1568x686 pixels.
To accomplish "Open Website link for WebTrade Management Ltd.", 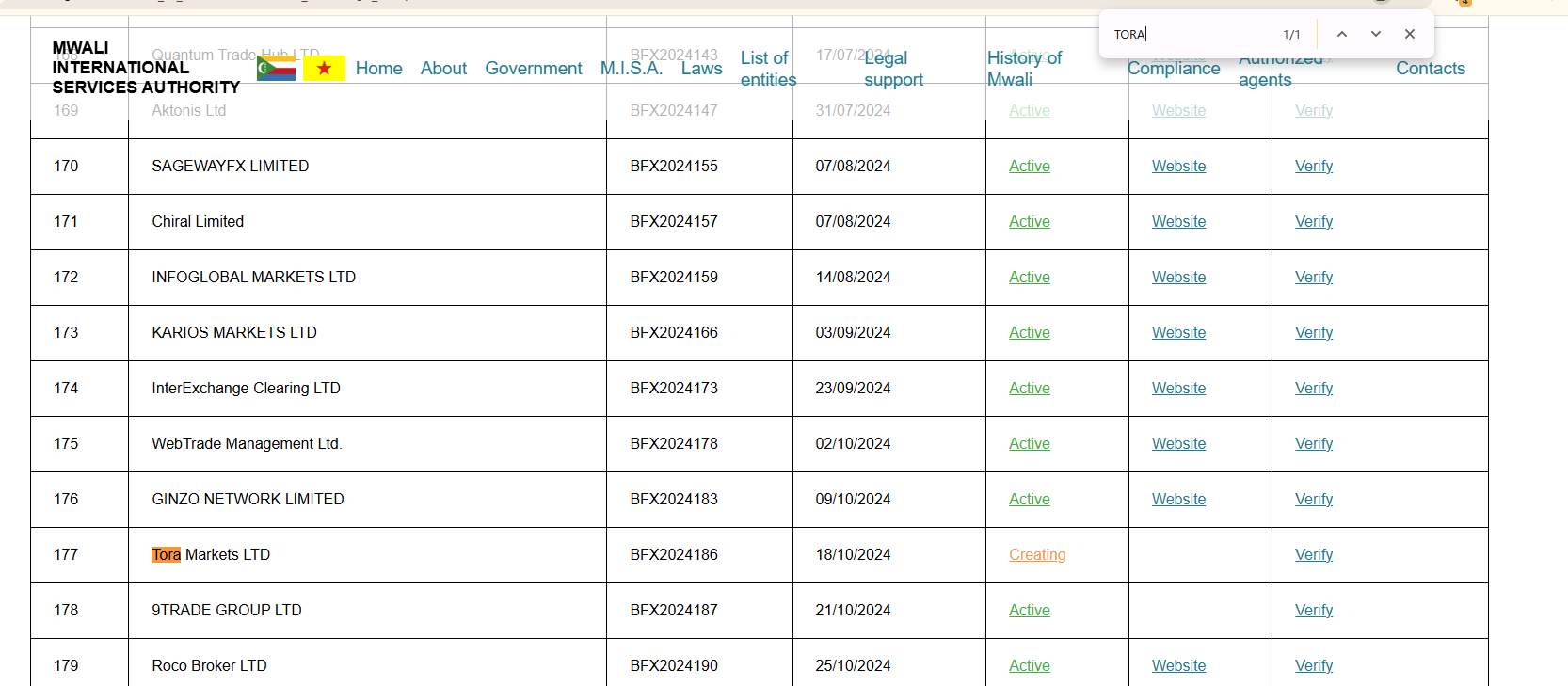I will pos(1178,444).
